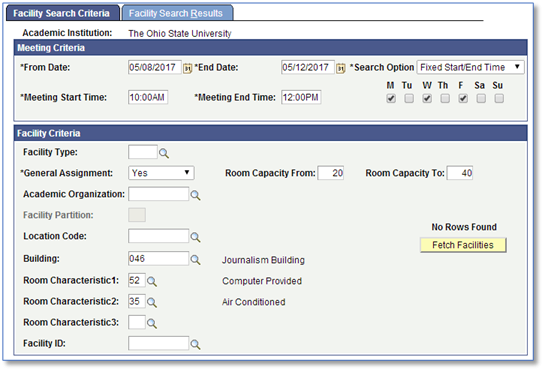This screenshot has height=371, width=544.
Task: Click the Fetch Facilities button
Action: [x=463, y=245]
